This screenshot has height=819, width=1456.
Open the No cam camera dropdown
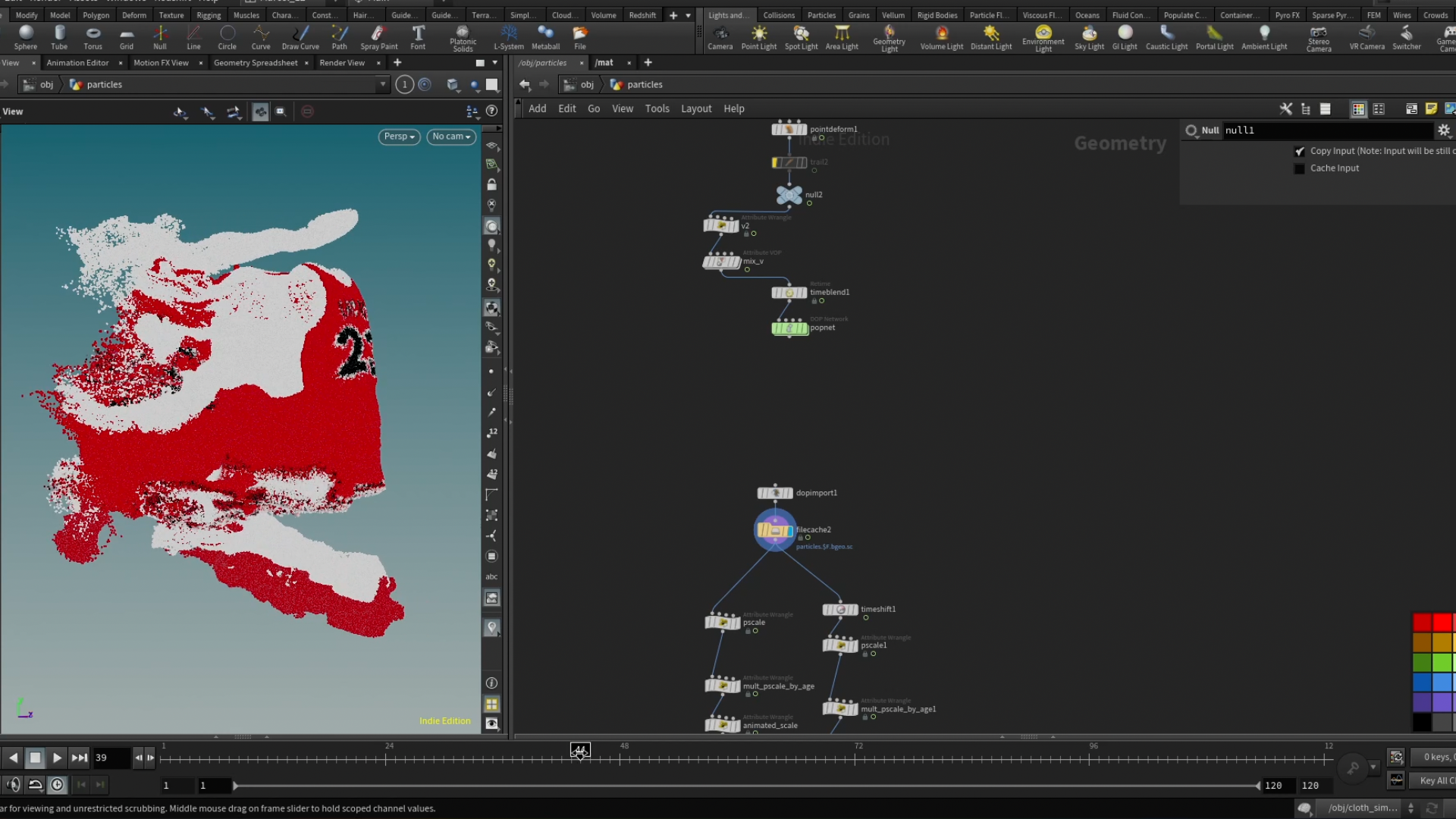(451, 136)
